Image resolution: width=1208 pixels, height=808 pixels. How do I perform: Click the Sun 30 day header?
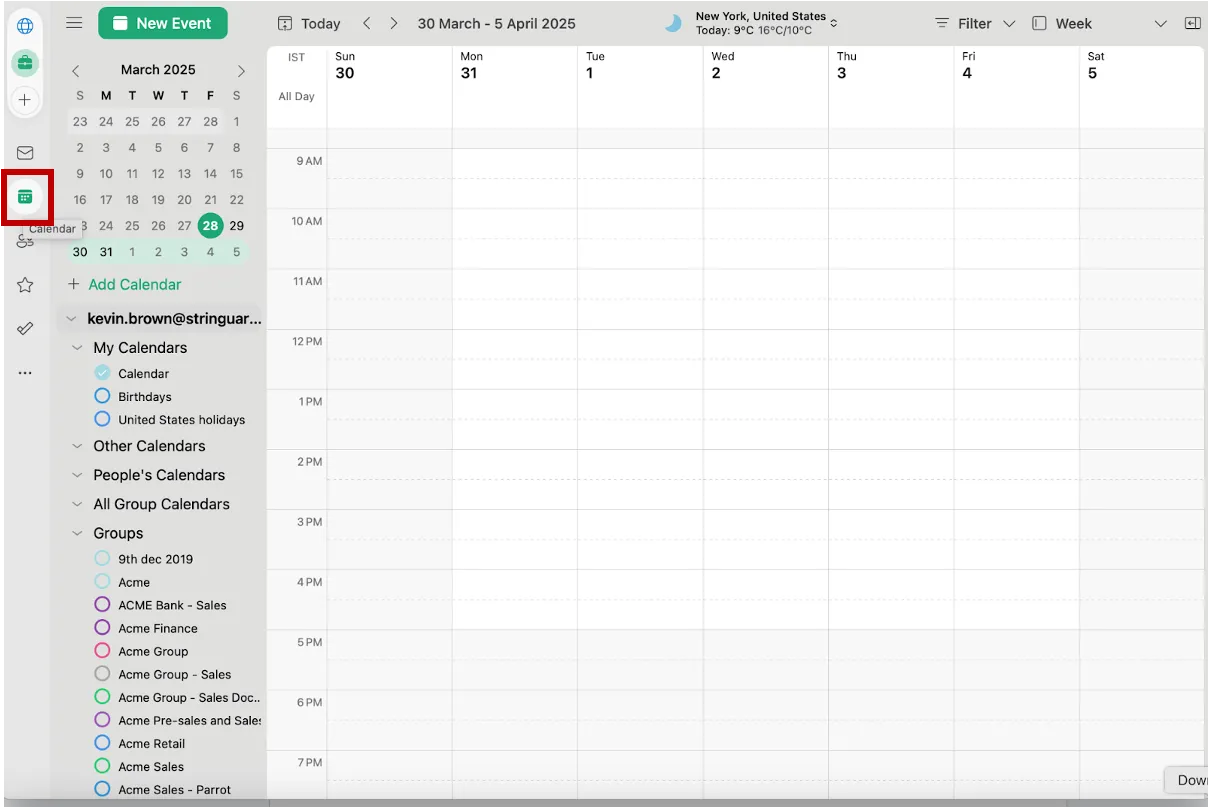tap(345, 65)
